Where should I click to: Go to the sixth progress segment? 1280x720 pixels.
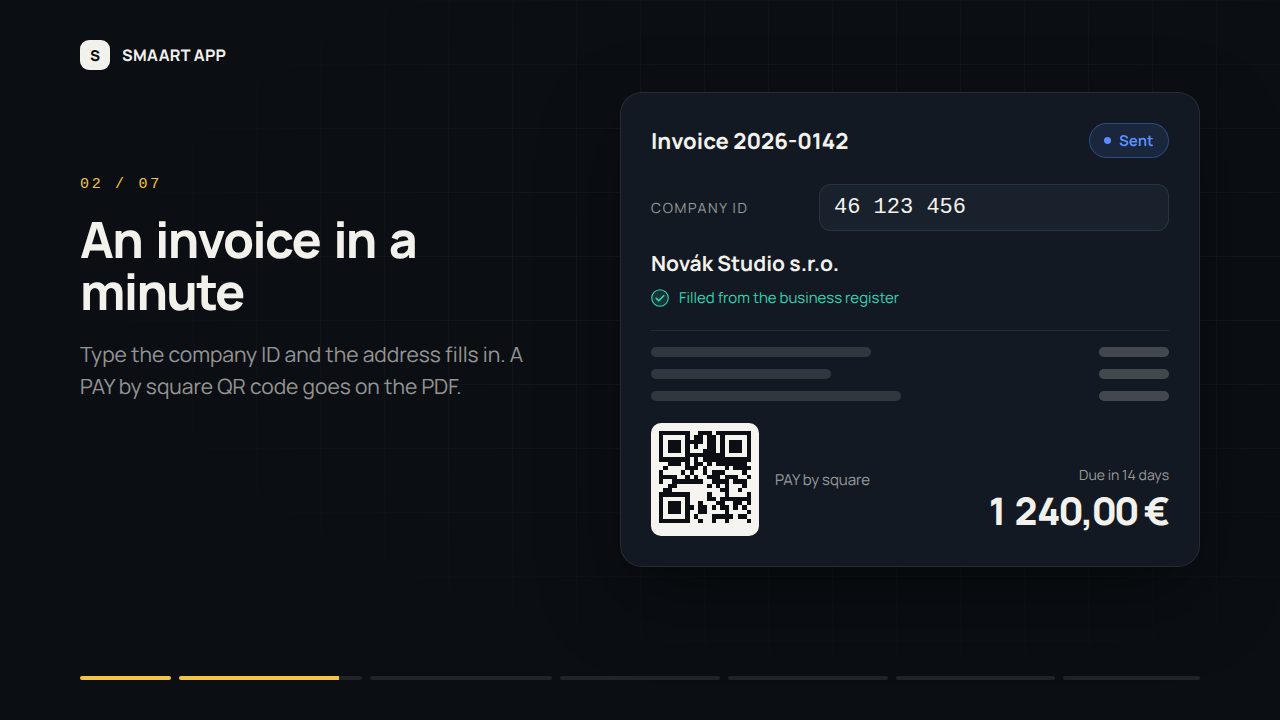click(975, 678)
